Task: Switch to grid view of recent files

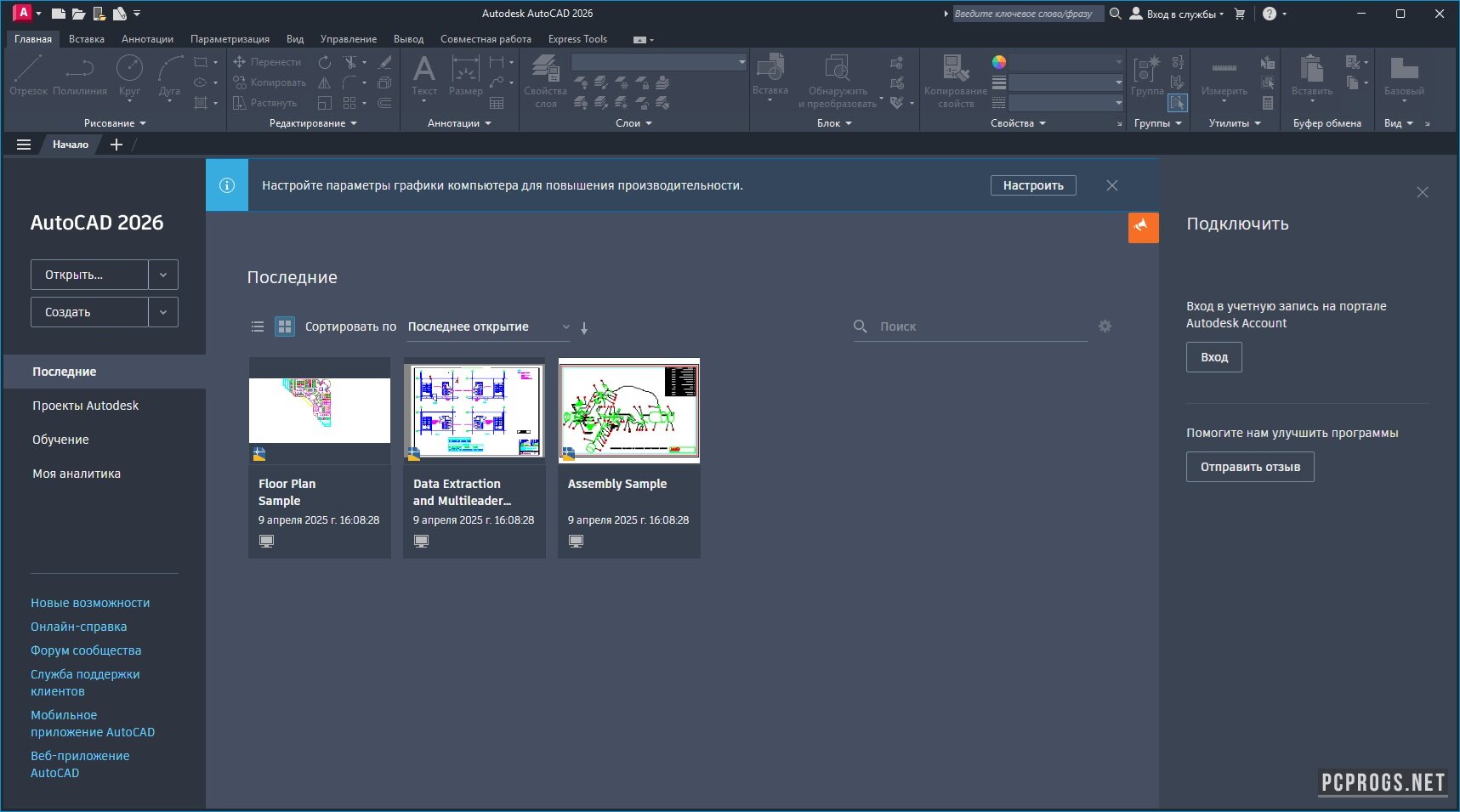Action: coord(285,327)
